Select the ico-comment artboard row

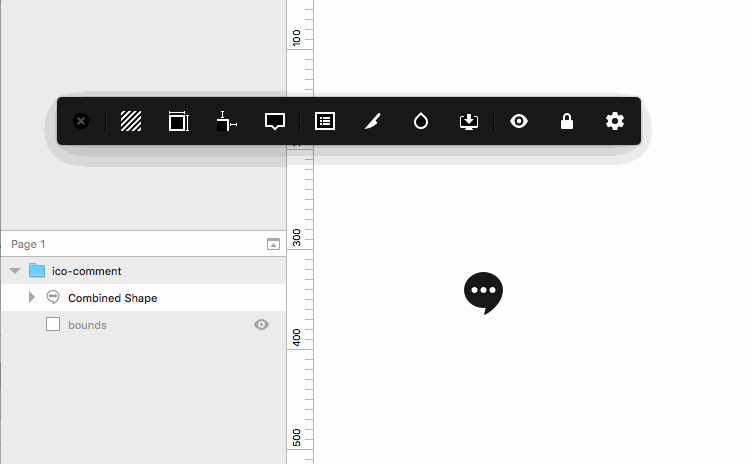(143, 271)
